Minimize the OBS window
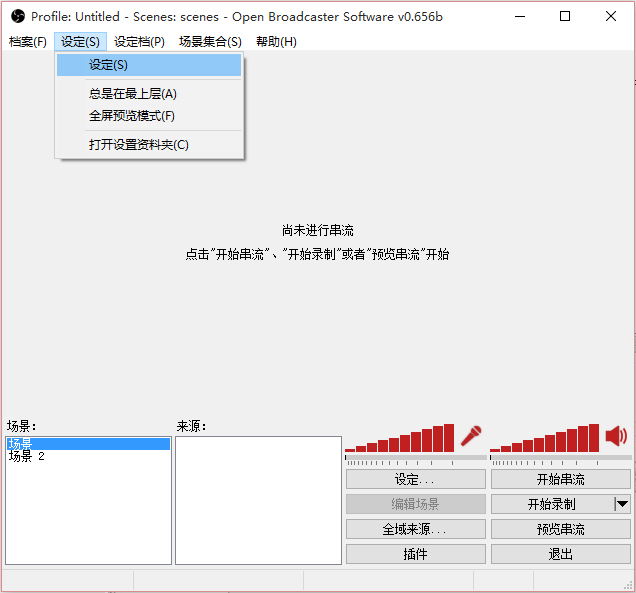636x593 pixels. pyautogui.click(x=520, y=16)
